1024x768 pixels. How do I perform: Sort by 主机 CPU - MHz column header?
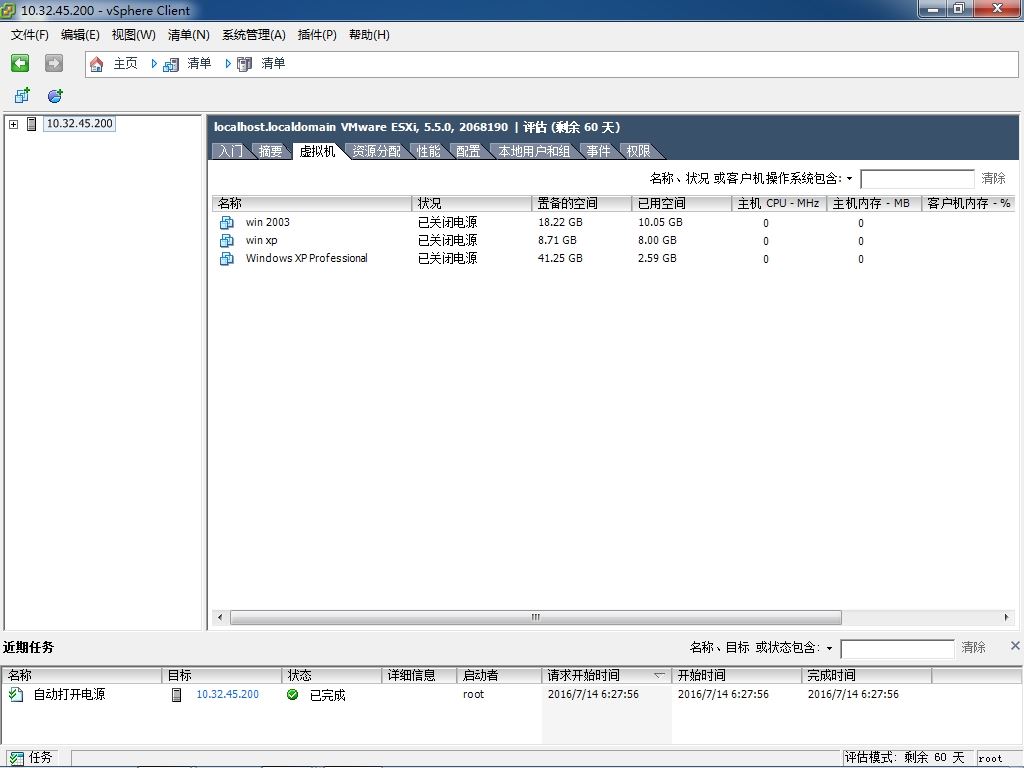tap(779, 204)
